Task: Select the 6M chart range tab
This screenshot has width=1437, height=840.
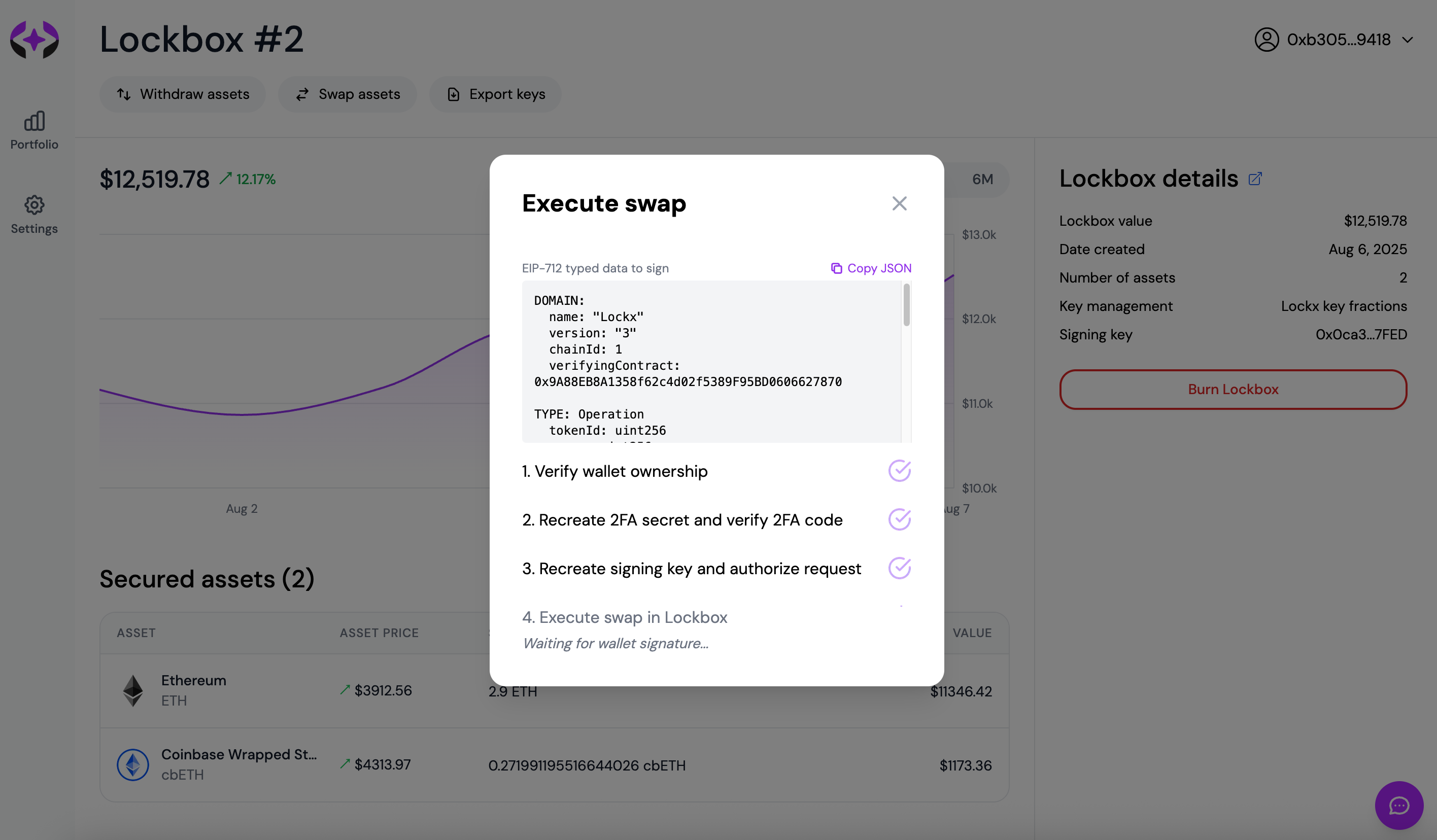Action: coord(982,179)
